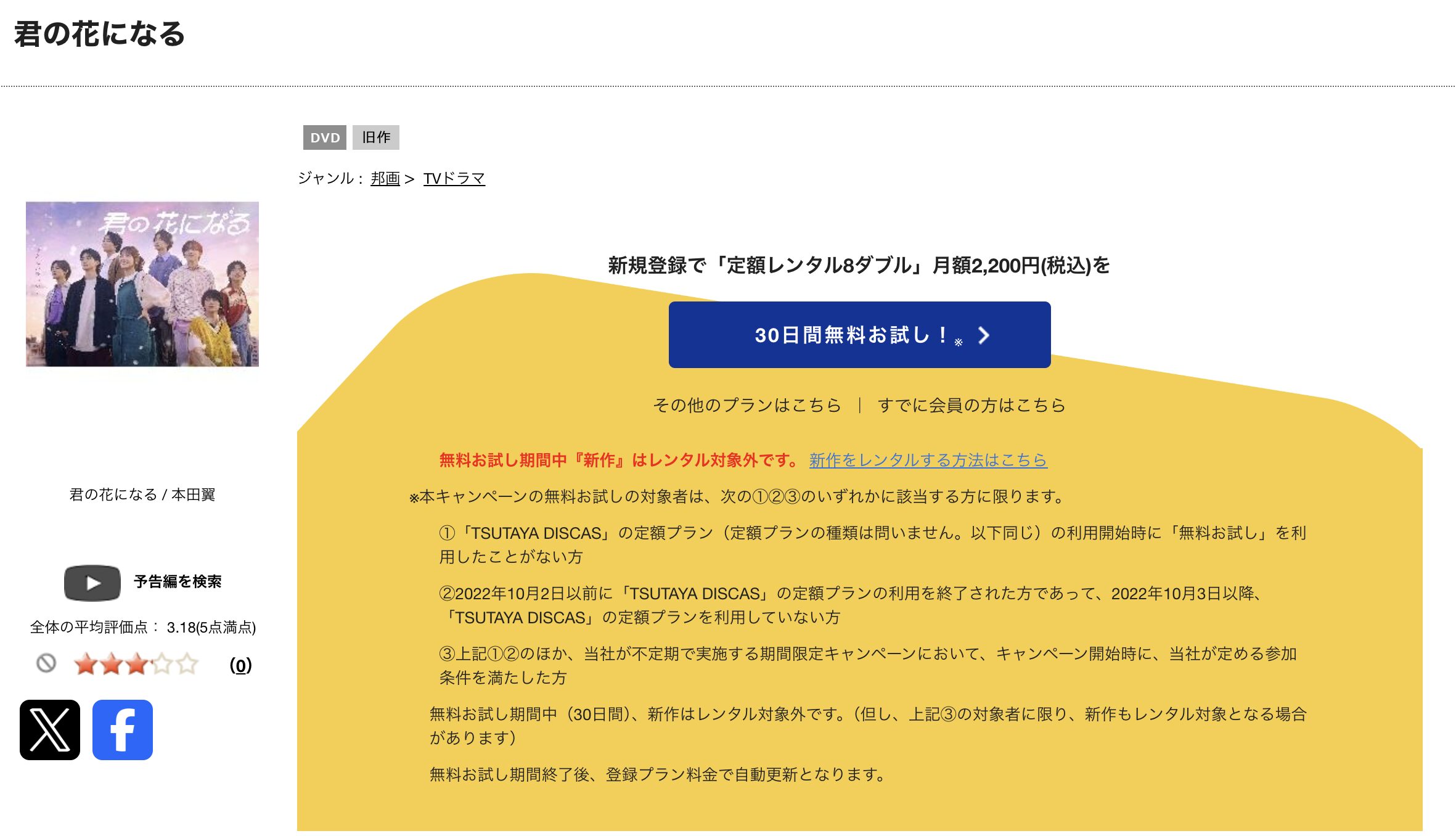Screen dimensions: 1456x836
Task: Click the 君の花になる / 本田翼 caption
Action: tap(142, 494)
